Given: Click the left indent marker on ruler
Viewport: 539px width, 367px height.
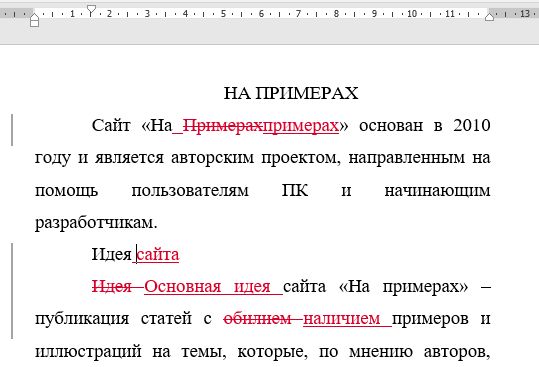Looking at the screenshot, I should [34, 20].
